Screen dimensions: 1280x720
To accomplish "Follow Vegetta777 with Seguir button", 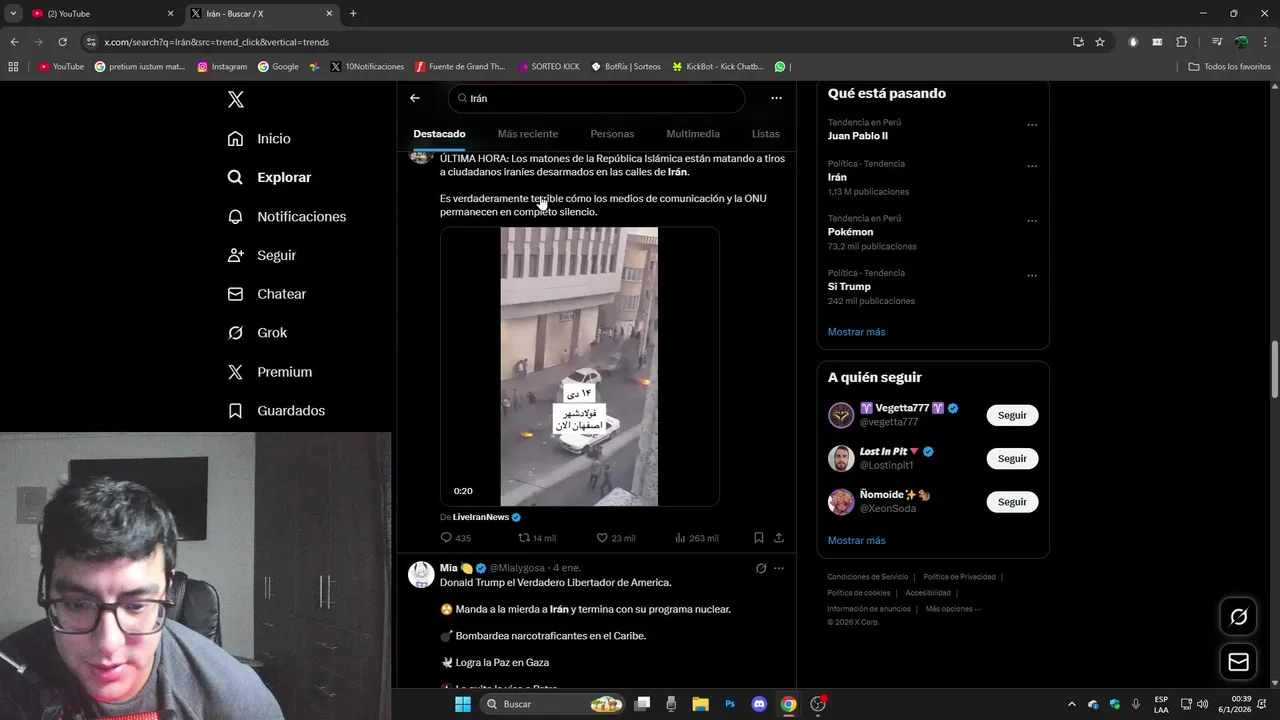I will (1012, 415).
